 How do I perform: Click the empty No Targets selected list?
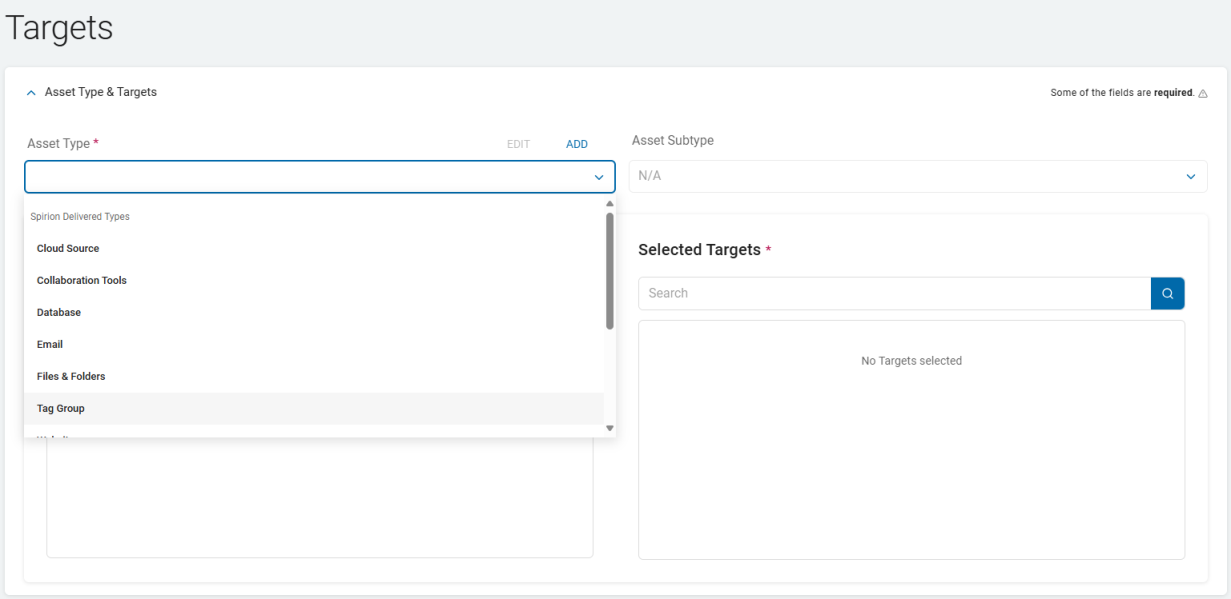911,440
